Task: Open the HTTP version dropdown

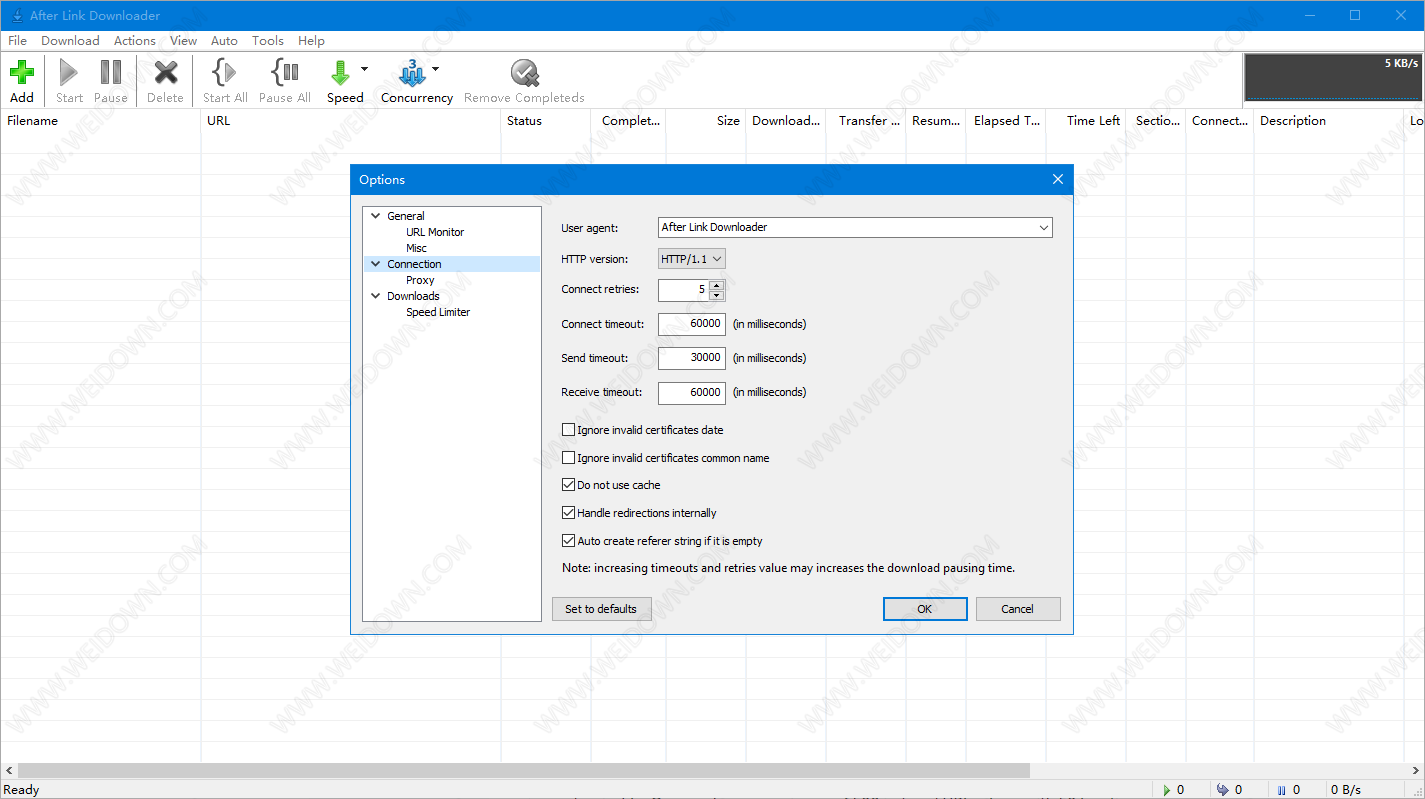Action: pyautogui.click(x=692, y=259)
